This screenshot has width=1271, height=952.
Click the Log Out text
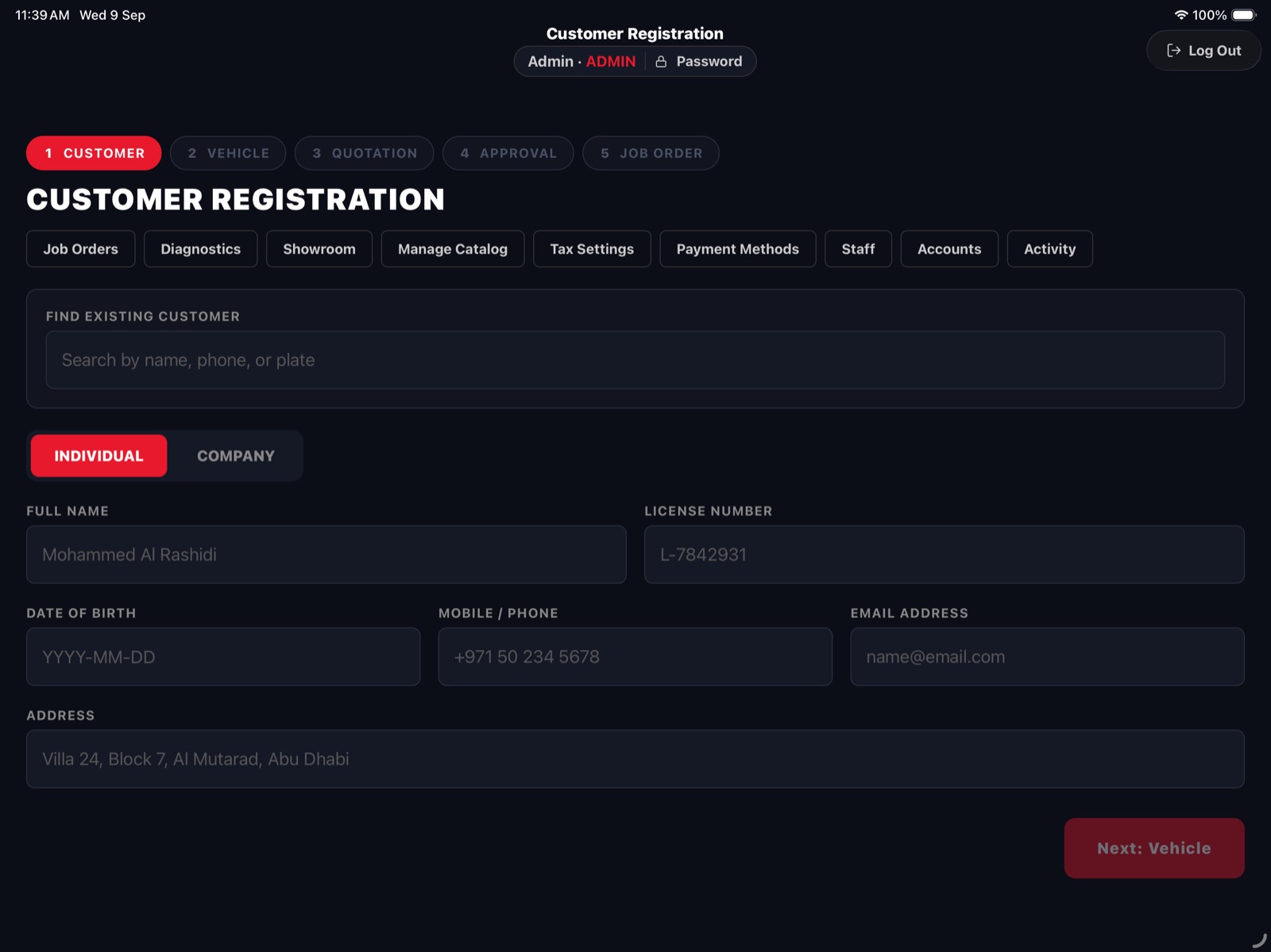click(1215, 51)
